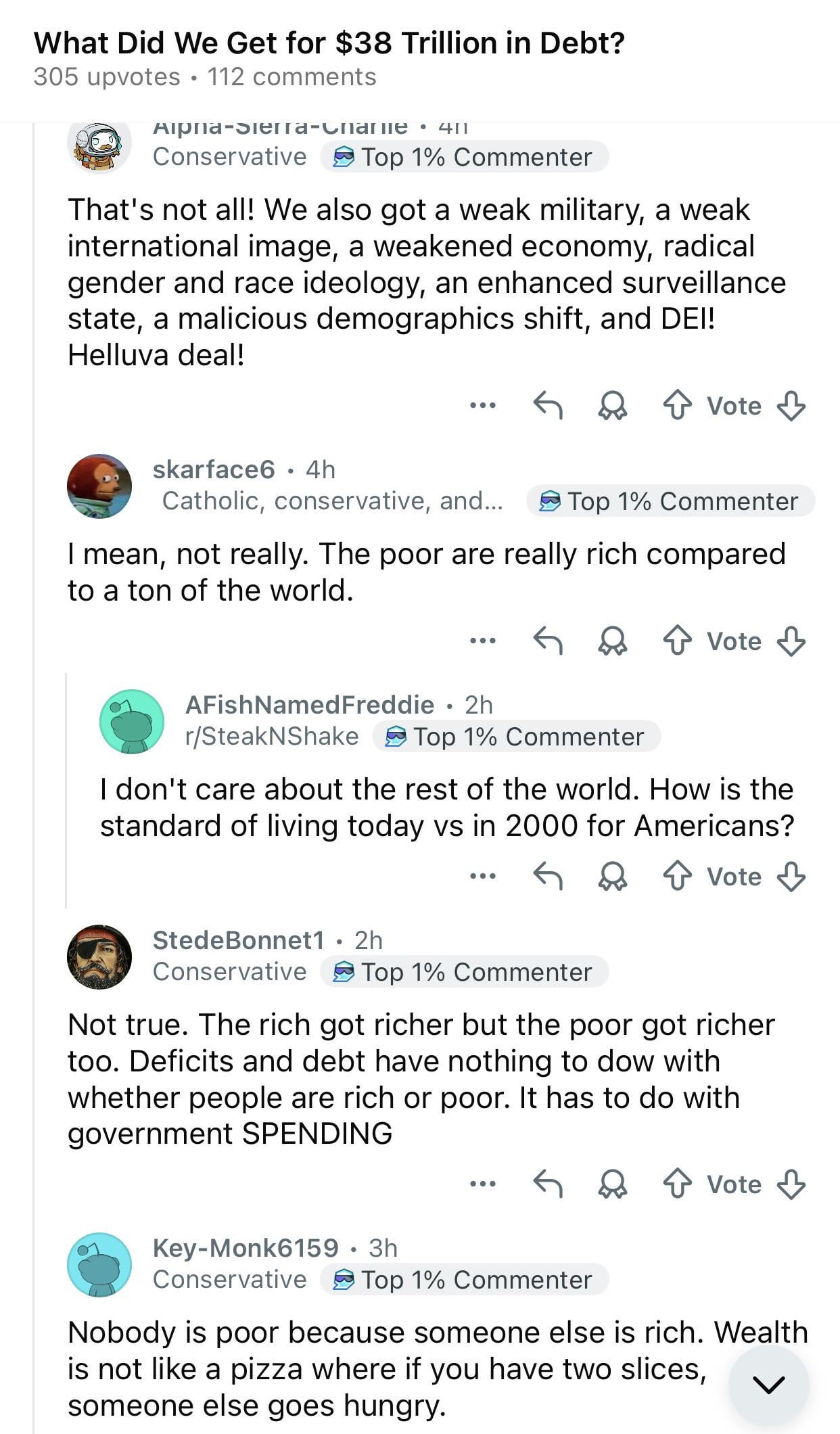Open more options on StedeBonnet1's comment
Screen dimensions: 840x1434
(483, 1184)
